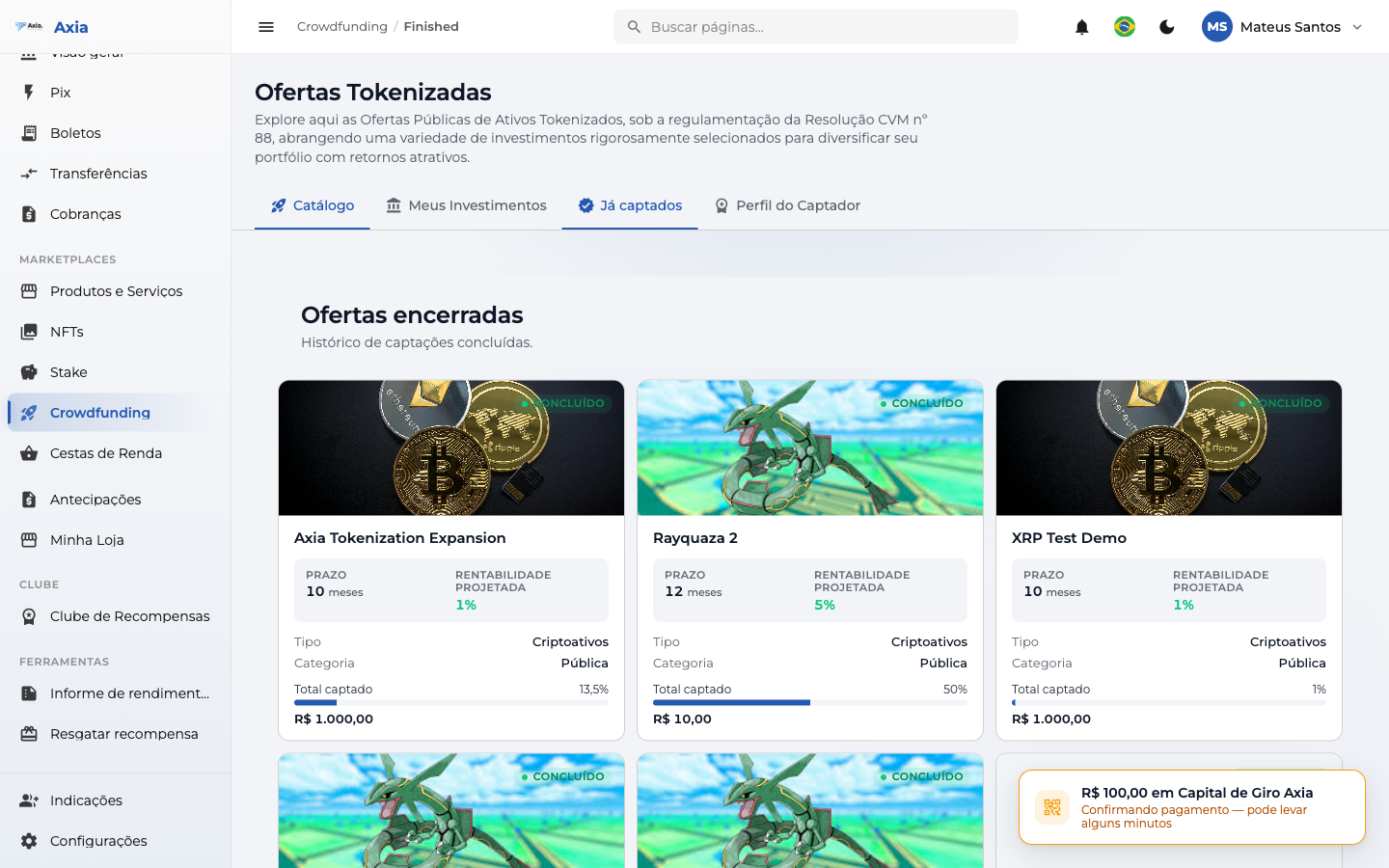Focus the Buscar páginas search field

point(816,27)
